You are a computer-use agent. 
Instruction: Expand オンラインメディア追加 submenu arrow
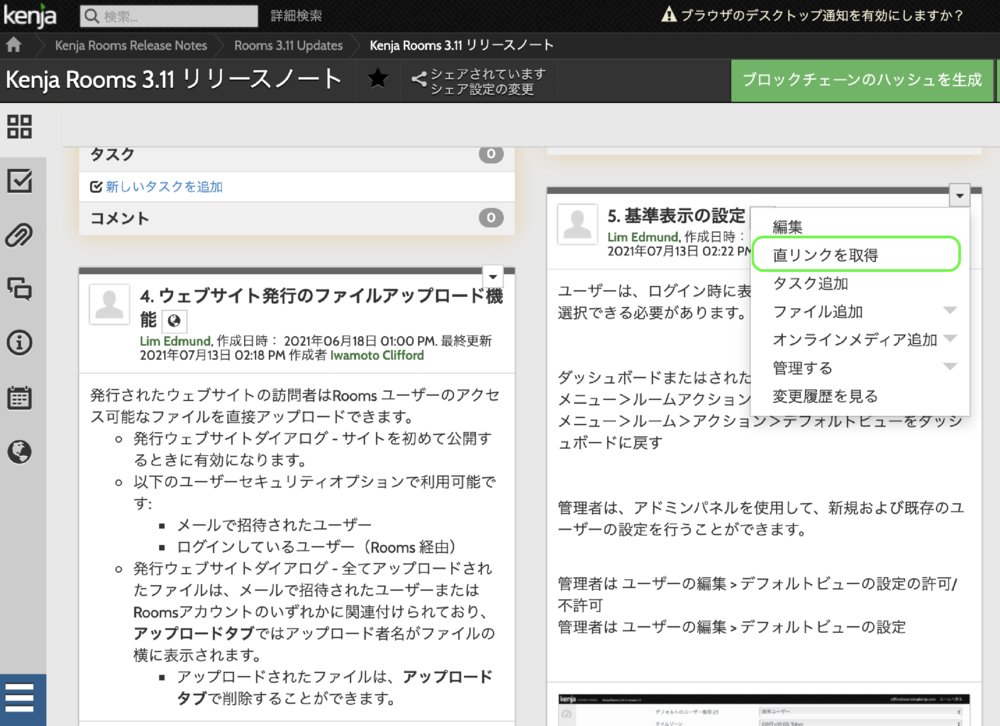(950, 338)
